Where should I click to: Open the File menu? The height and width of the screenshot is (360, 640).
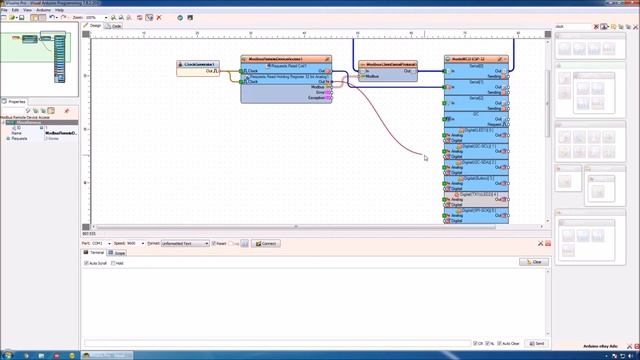point(4,10)
